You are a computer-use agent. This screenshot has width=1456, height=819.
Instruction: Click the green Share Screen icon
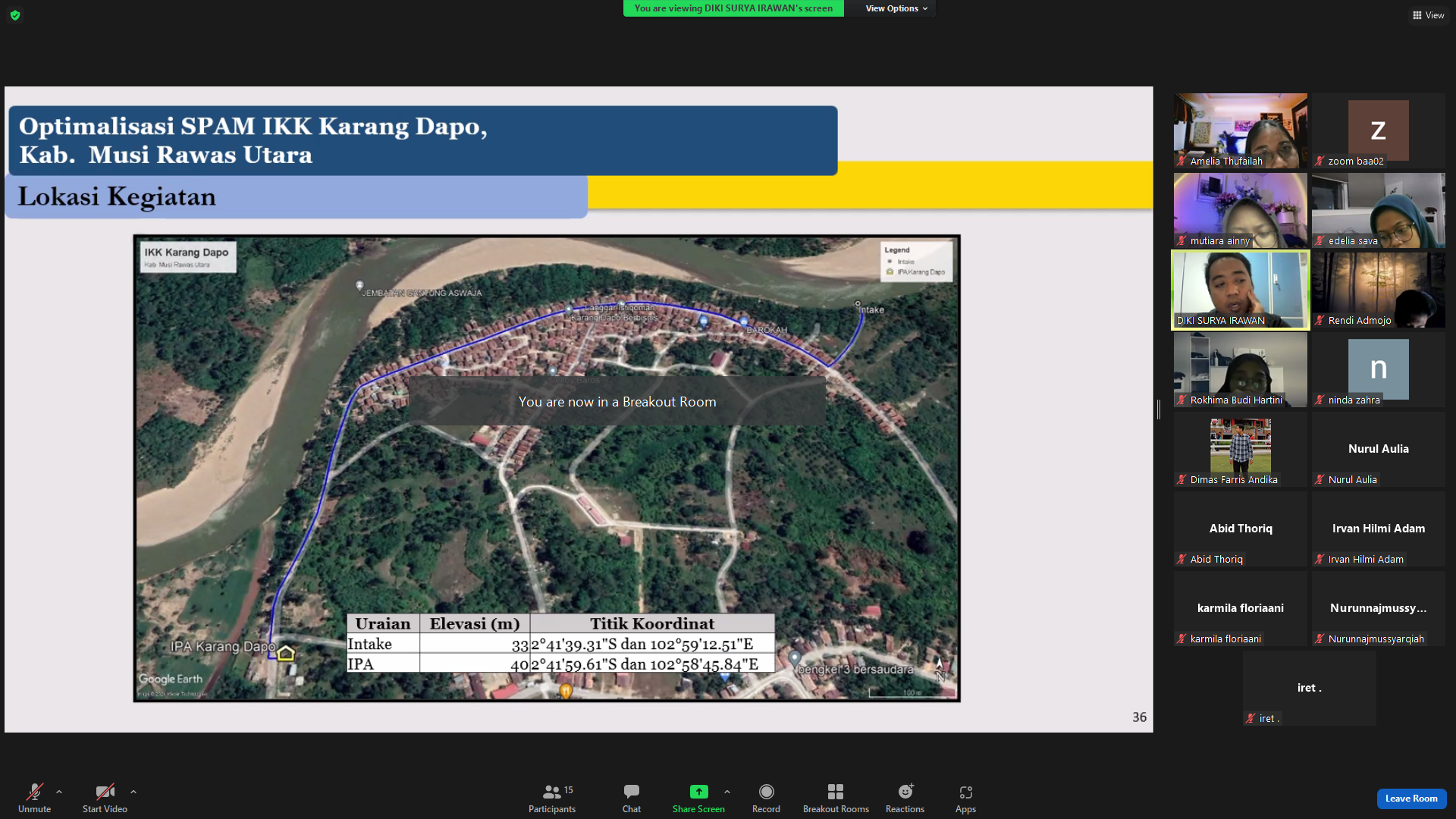pyautogui.click(x=698, y=792)
